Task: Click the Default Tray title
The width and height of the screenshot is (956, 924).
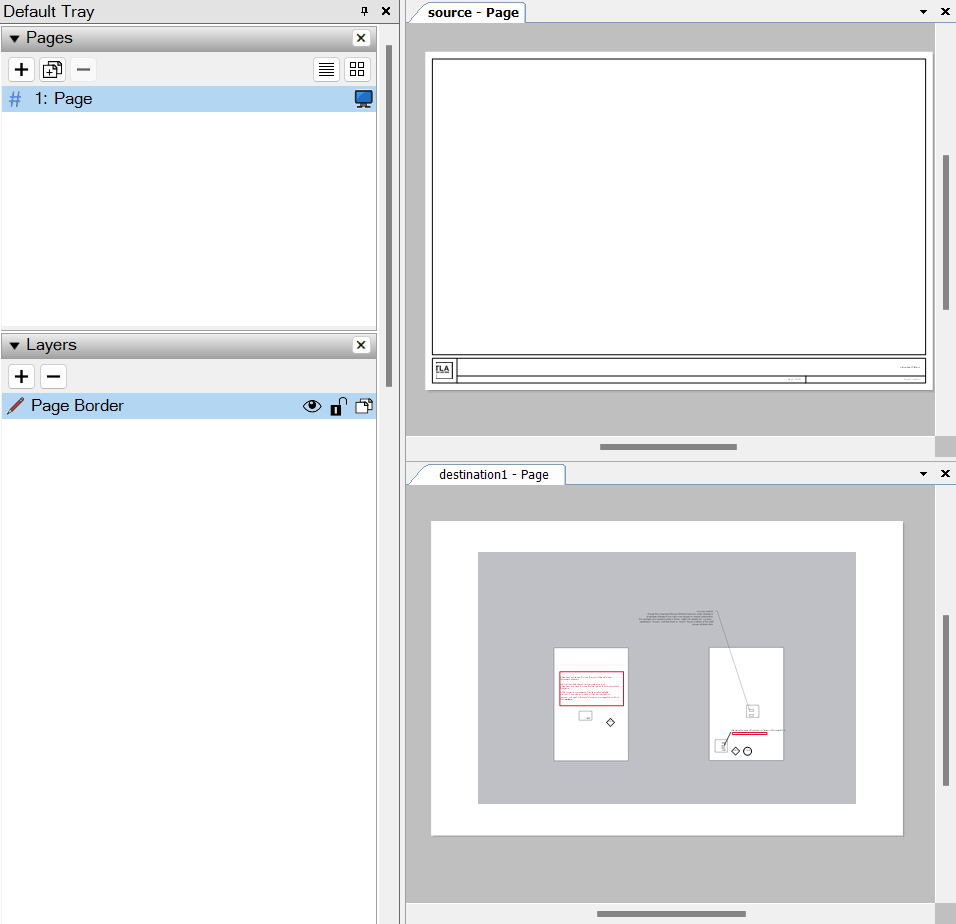Action: pos(49,12)
